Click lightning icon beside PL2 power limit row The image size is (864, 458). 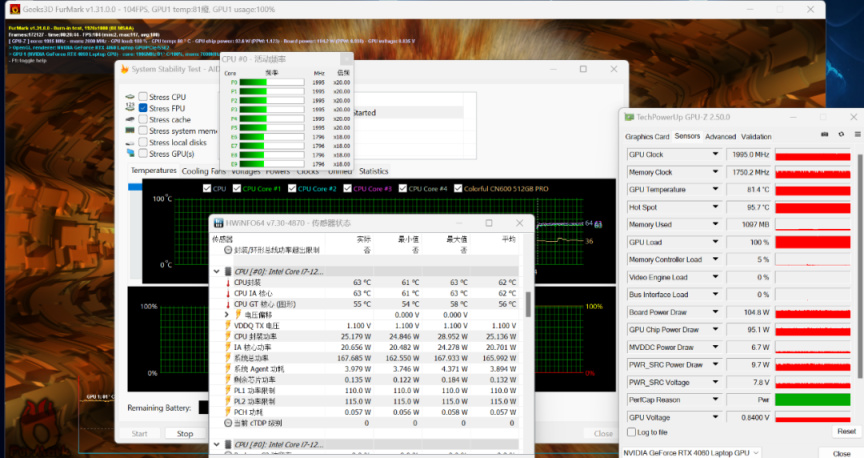228,401
